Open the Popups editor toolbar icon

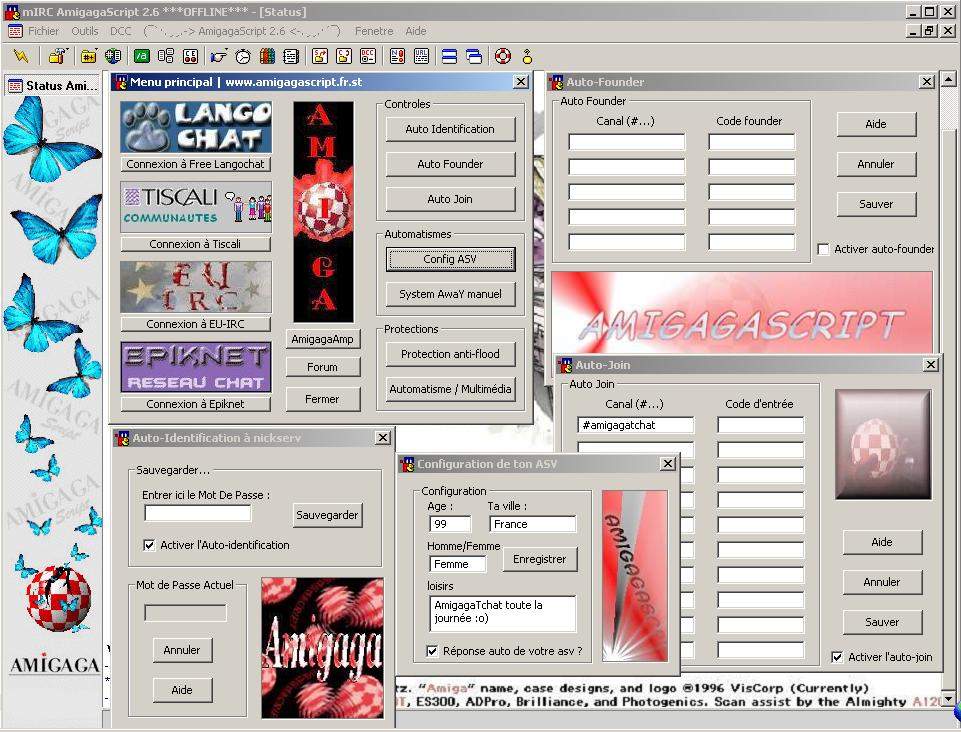pos(165,57)
